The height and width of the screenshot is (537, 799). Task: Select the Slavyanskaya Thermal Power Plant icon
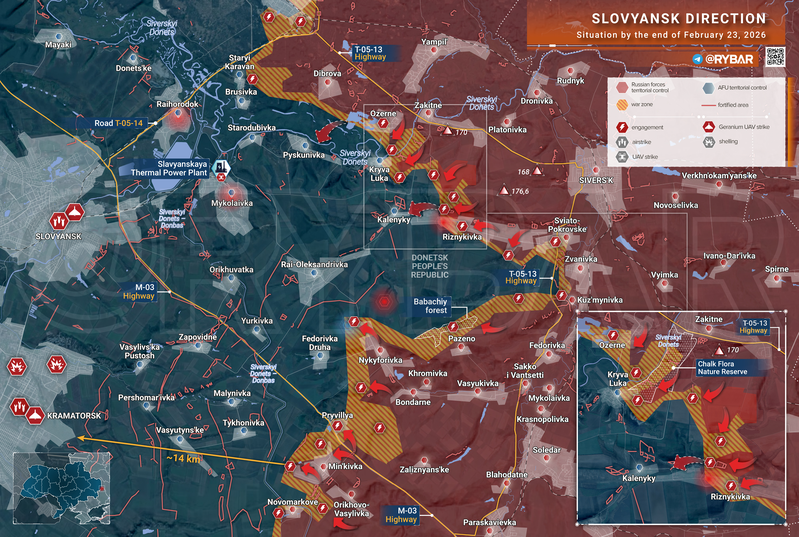(222, 168)
